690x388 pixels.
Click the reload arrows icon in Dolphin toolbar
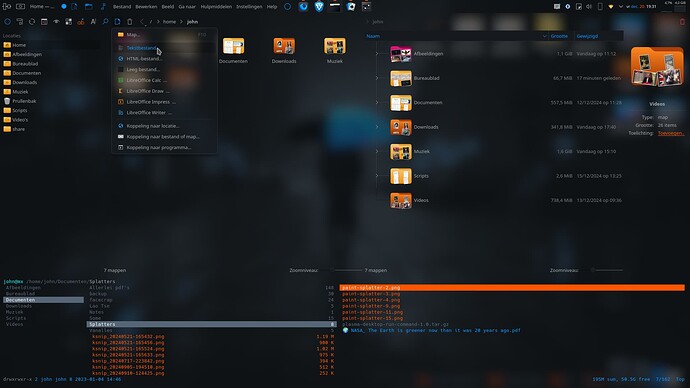tap(32, 22)
